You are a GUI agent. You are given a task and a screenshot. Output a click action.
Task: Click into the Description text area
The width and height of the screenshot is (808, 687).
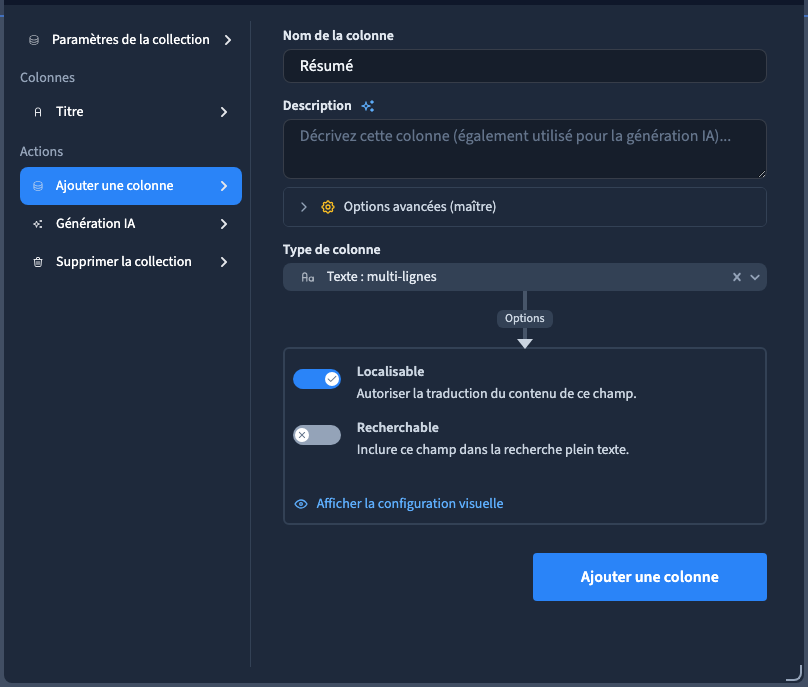click(x=525, y=149)
